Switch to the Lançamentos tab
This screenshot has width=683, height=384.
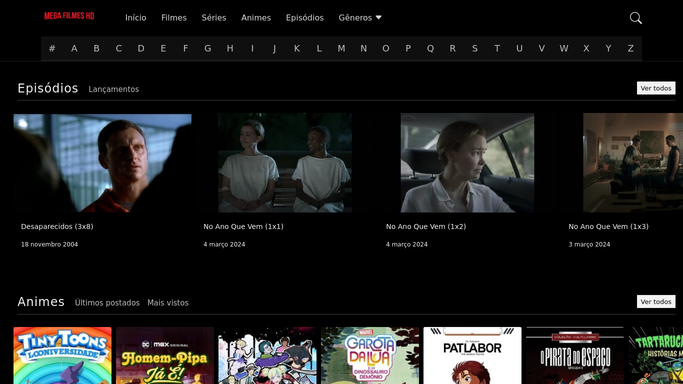tap(114, 89)
